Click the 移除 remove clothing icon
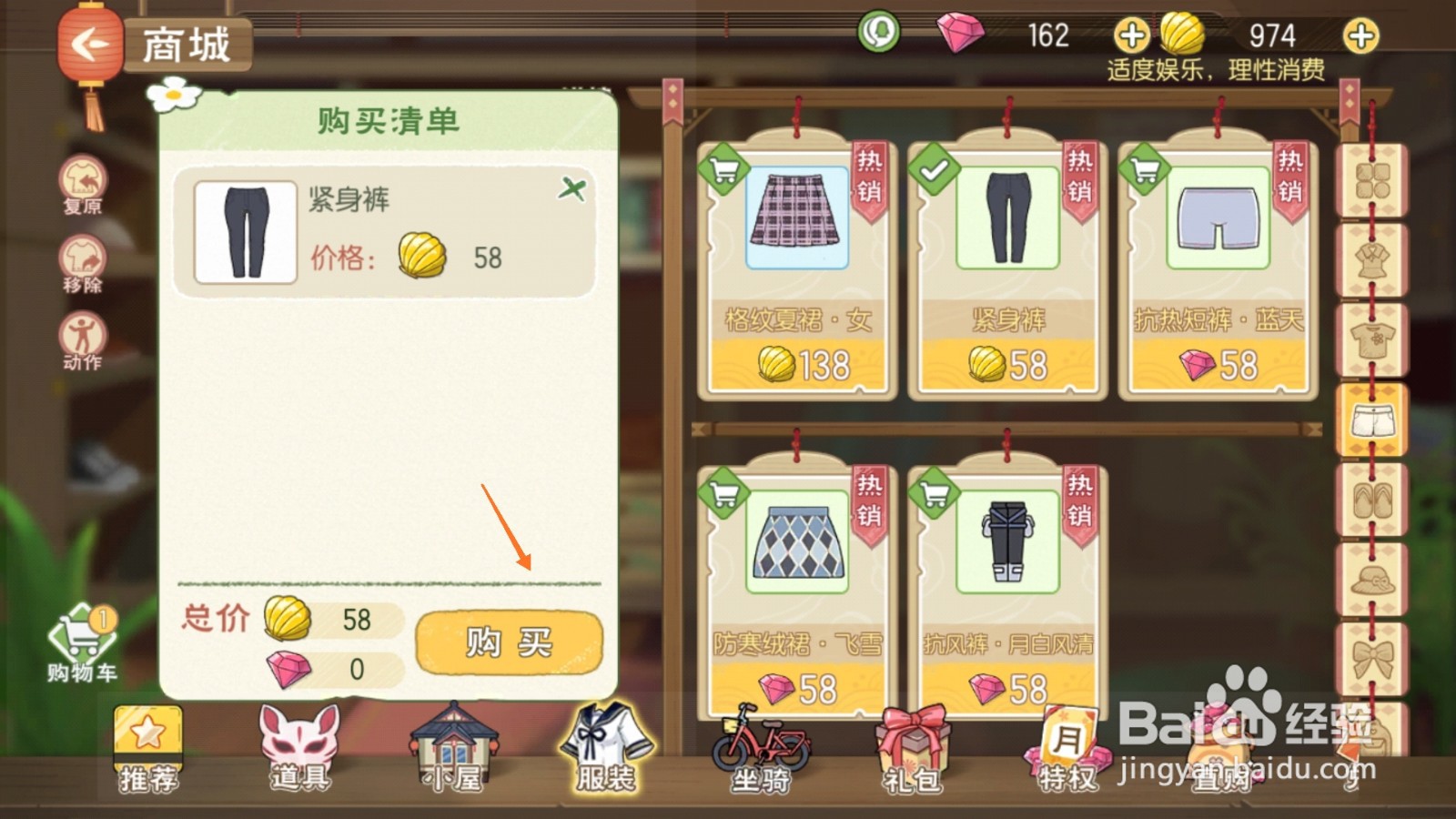 coord(83,264)
